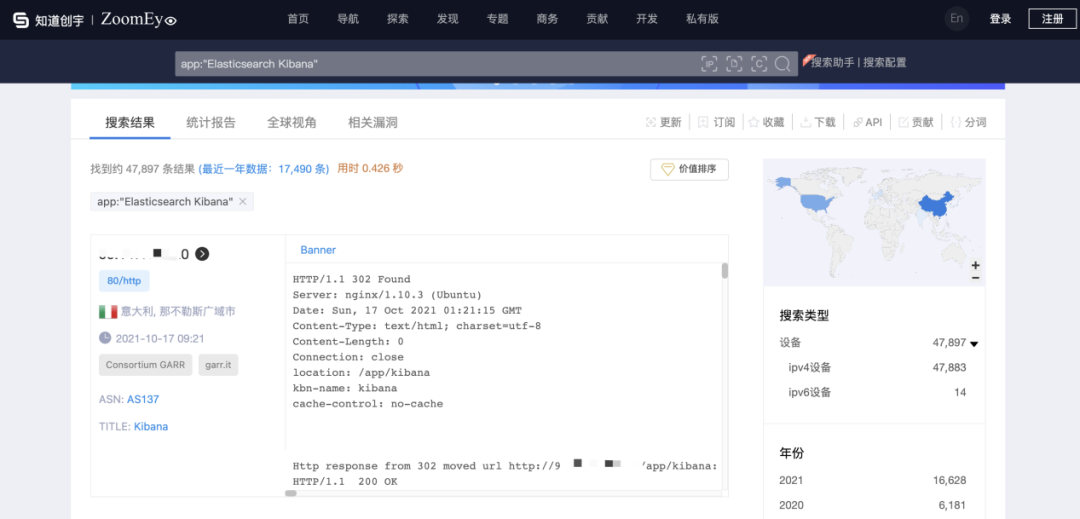
Task: Open the 专题 menu
Action: click(x=497, y=19)
